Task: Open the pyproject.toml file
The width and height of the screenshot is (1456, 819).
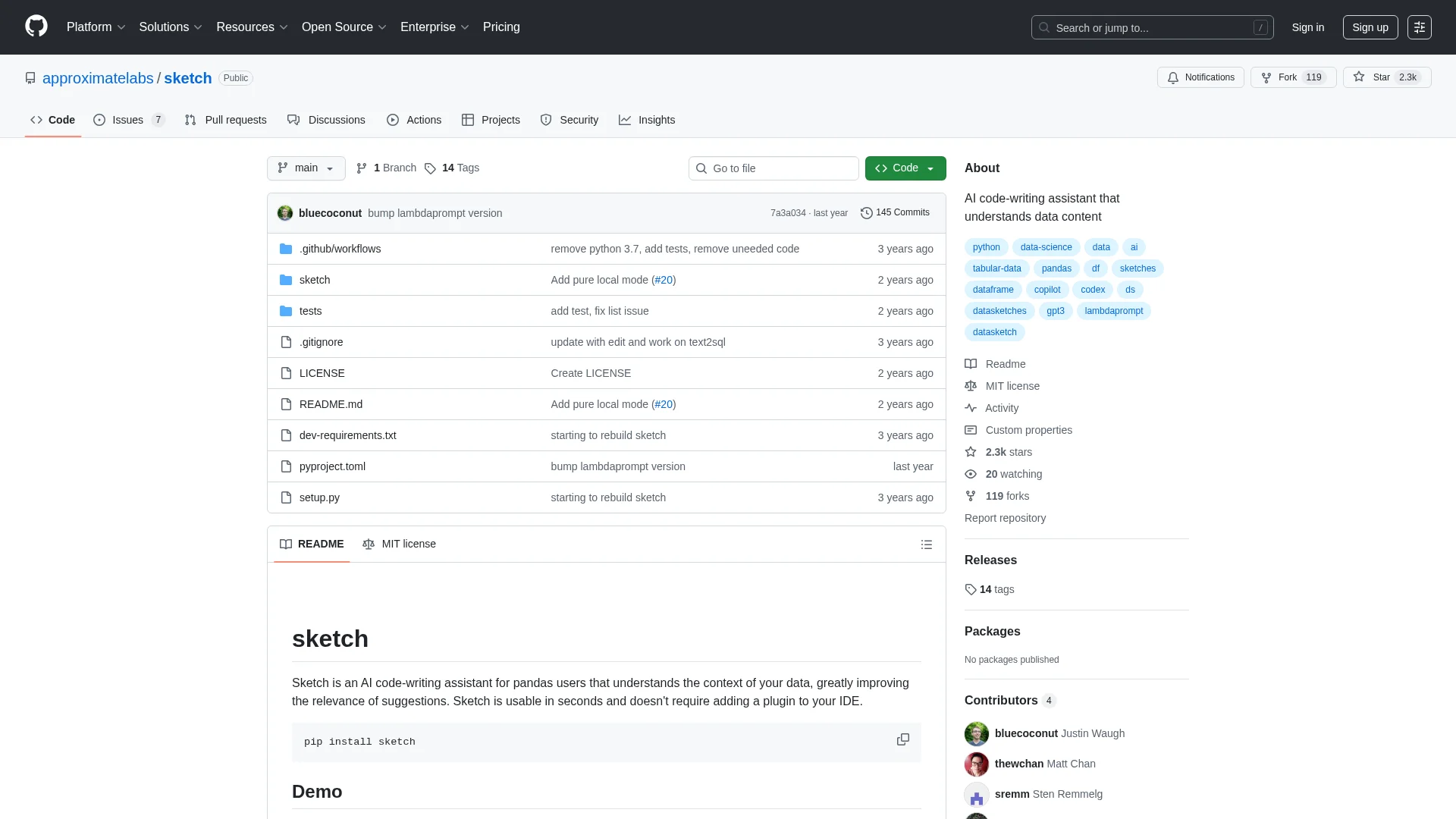Action: coord(332,466)
